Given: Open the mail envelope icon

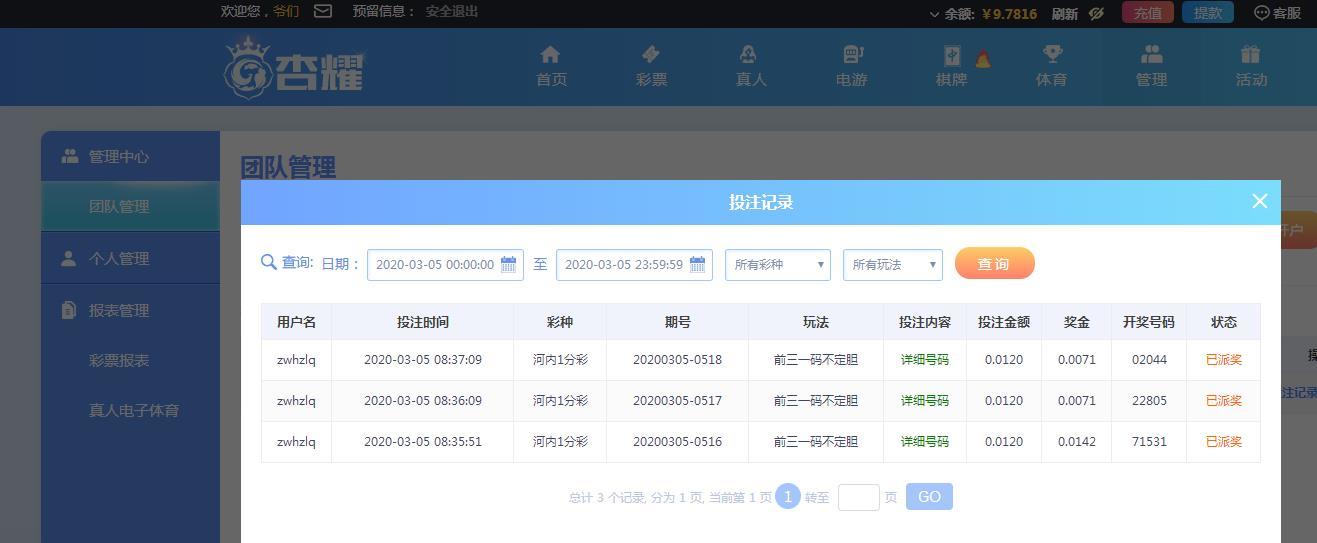Looking at the screenshot, I should pos(323,12).
